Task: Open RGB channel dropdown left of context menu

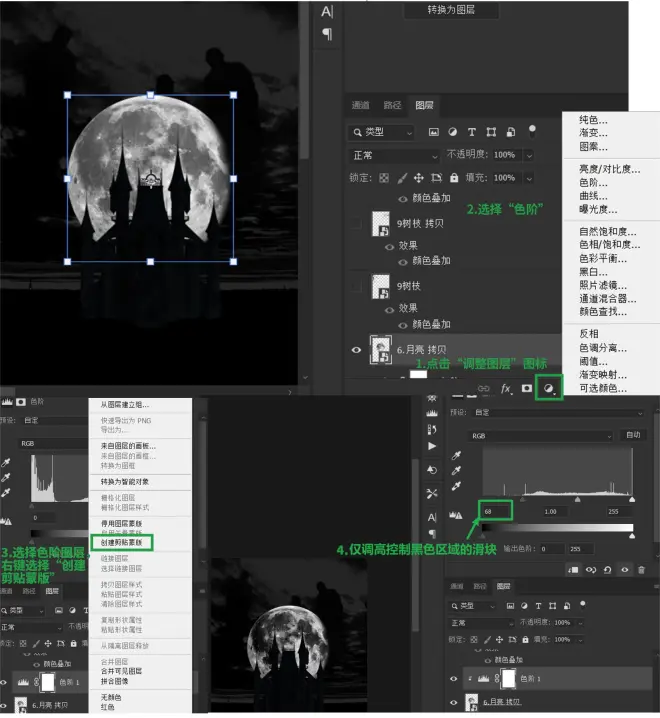Action: pyautogui.click(x=53, y=443)
